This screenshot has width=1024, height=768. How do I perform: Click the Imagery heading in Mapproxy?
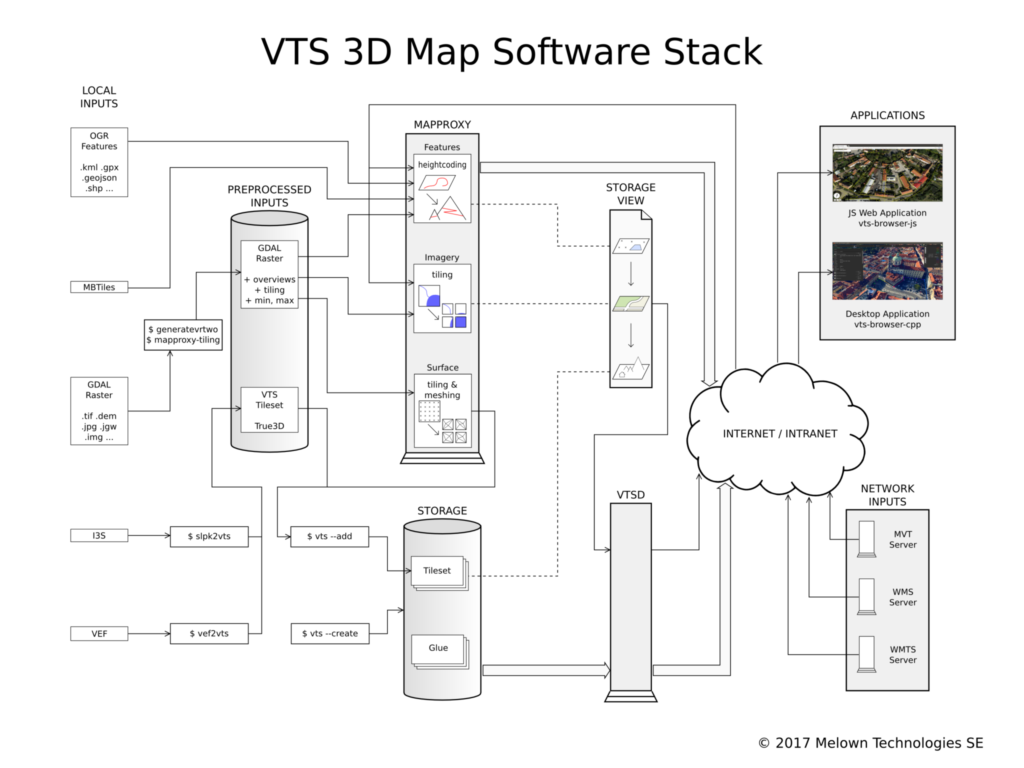click(x=442, y=257)
